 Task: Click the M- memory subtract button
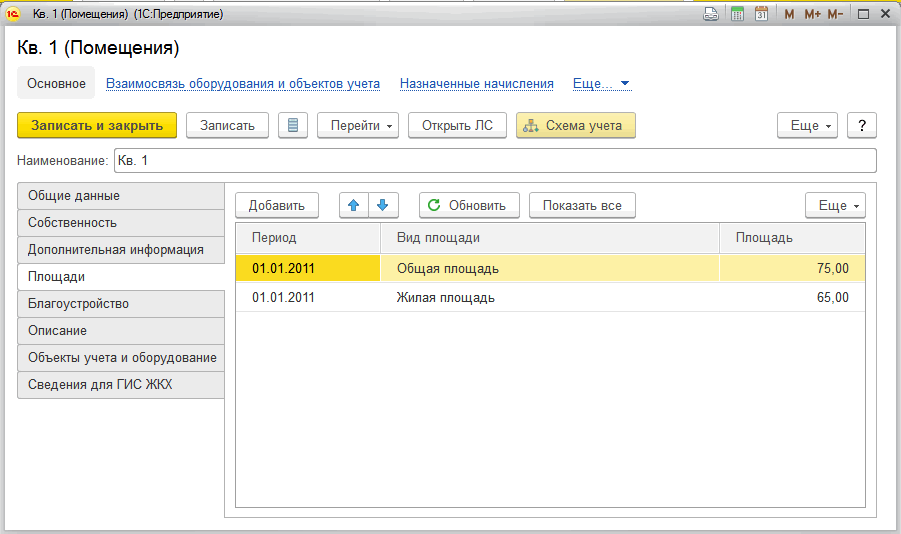click(835, 14)
